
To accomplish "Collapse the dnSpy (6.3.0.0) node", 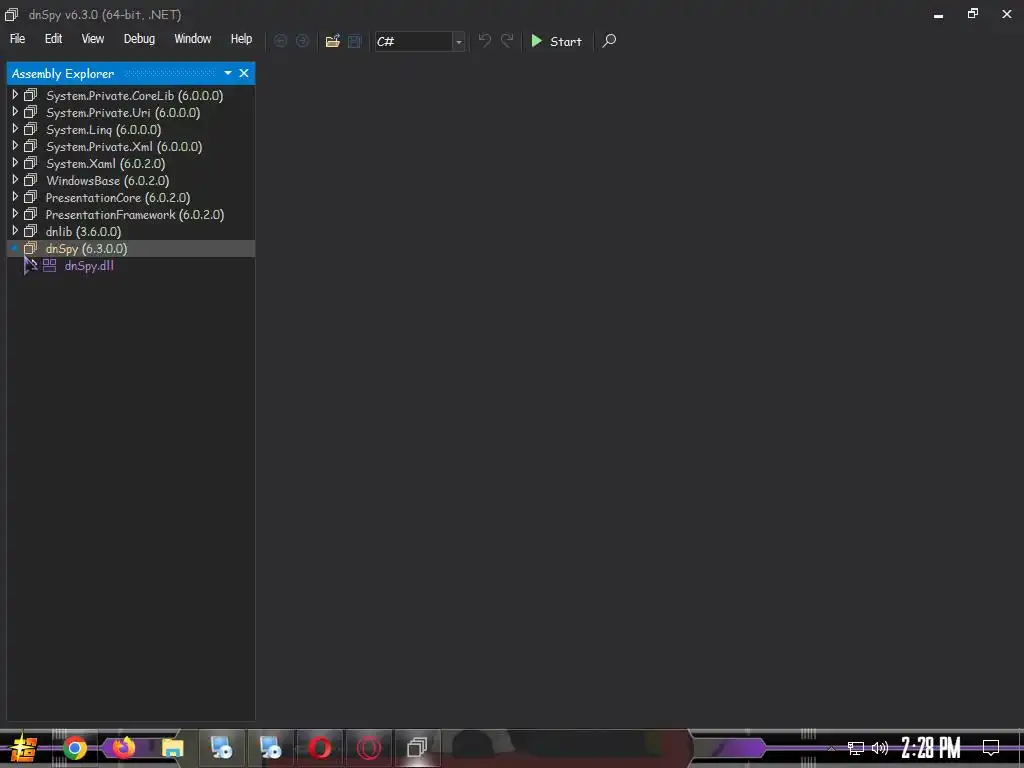I will click(x=15, y=248).
